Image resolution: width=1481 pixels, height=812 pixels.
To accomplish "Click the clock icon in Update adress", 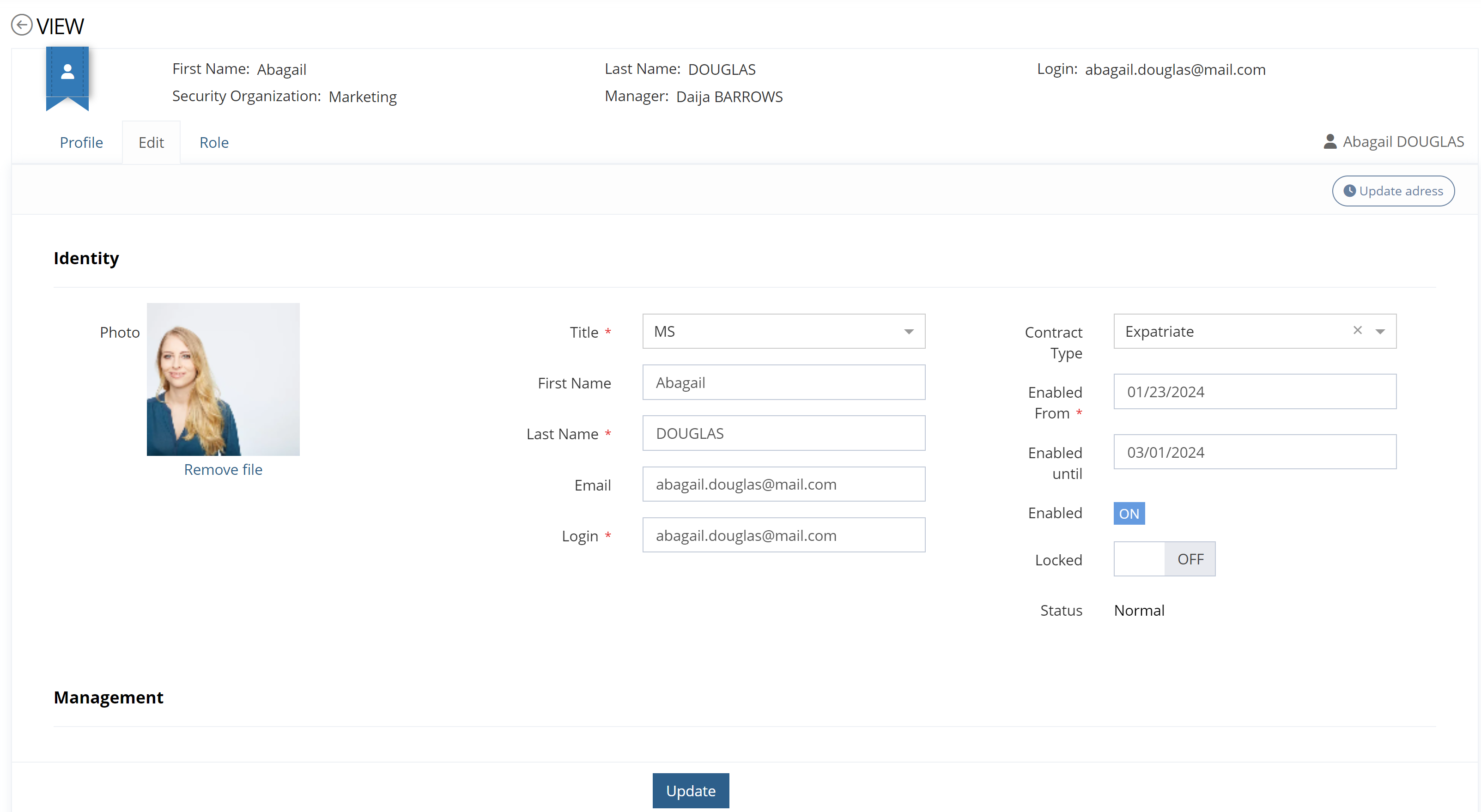I will click(1349, 191).
